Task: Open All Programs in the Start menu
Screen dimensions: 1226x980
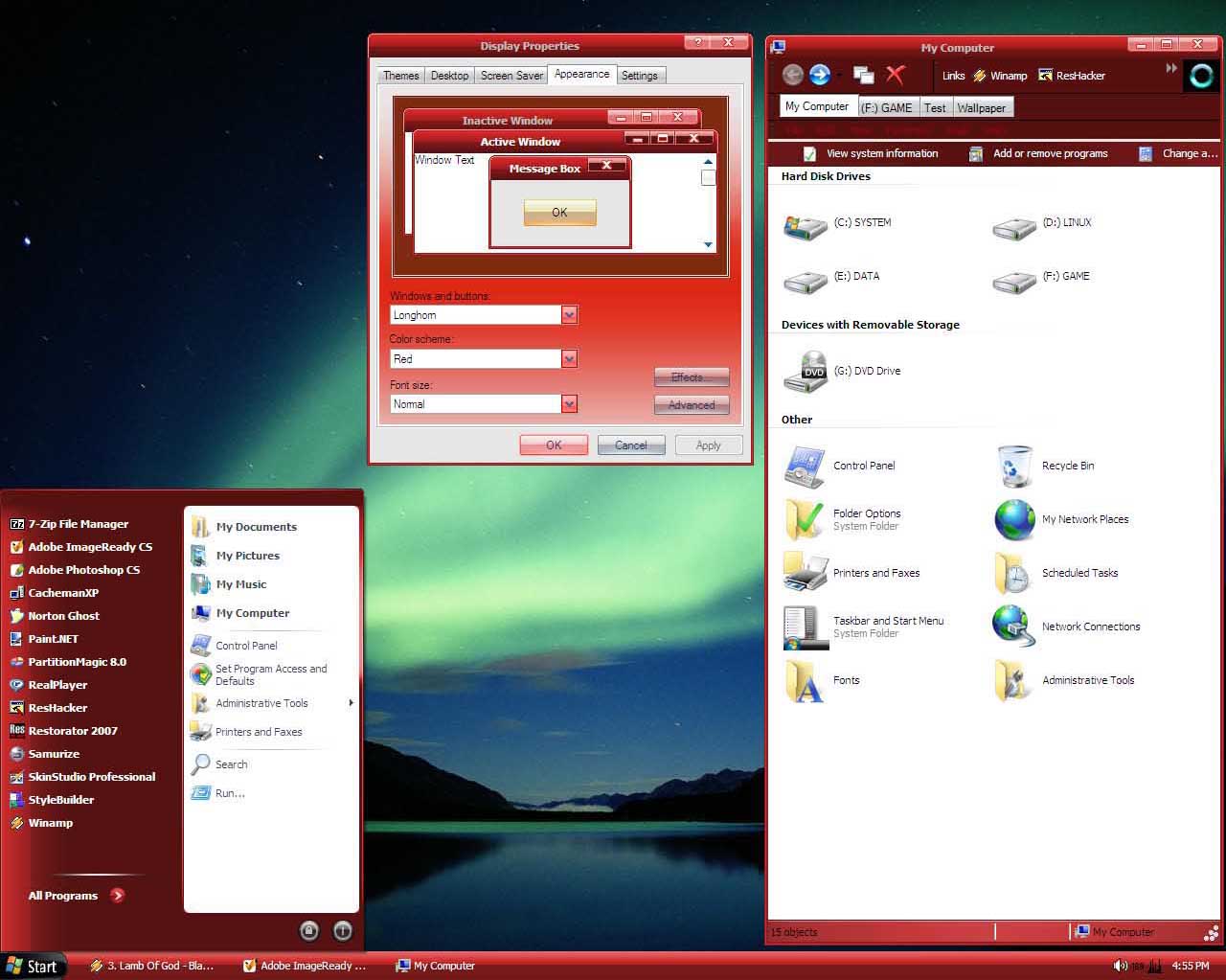Action: 77,896
